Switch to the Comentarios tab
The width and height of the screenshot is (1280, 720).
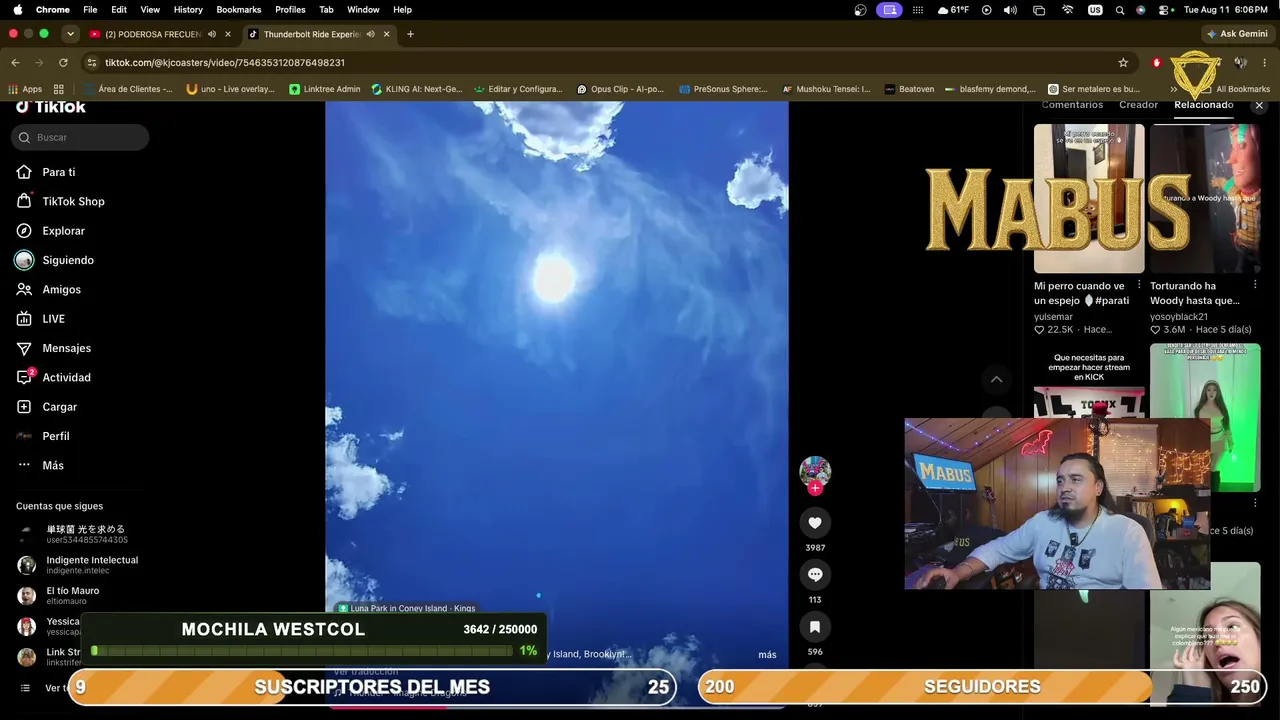pyautogui.click(x=1072, y=105)
